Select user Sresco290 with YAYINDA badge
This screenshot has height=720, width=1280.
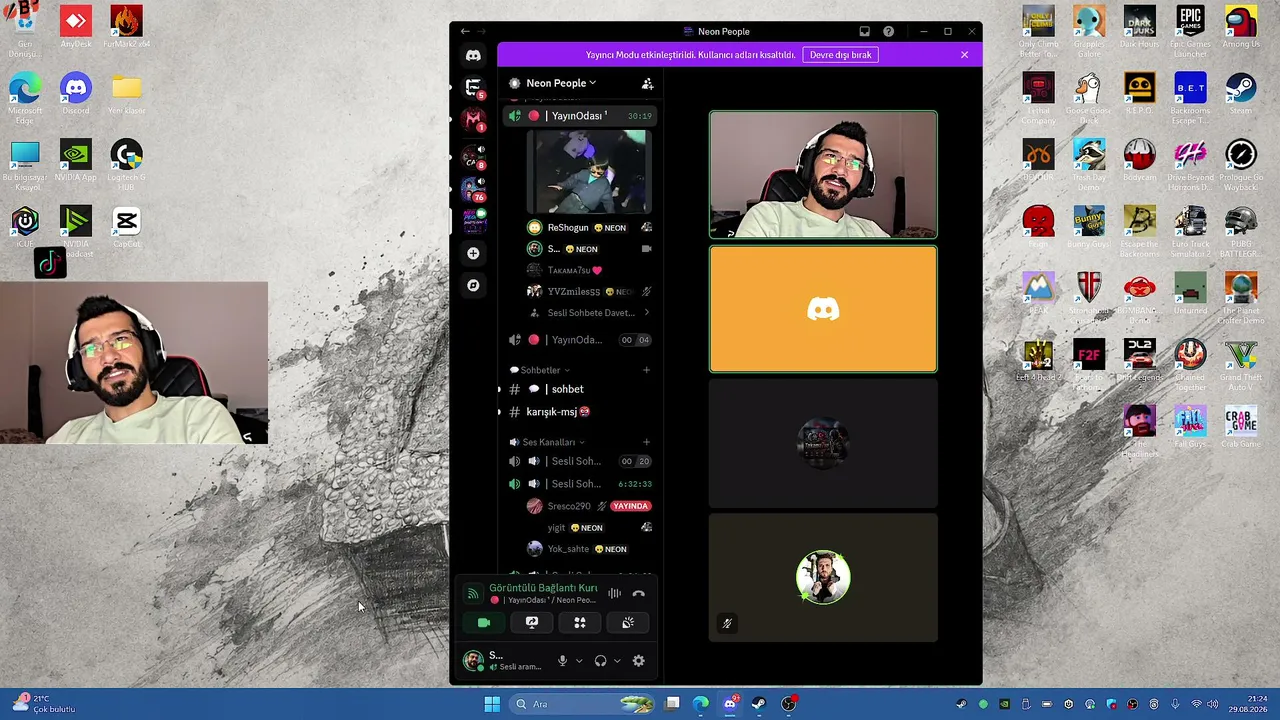(590, 506)
